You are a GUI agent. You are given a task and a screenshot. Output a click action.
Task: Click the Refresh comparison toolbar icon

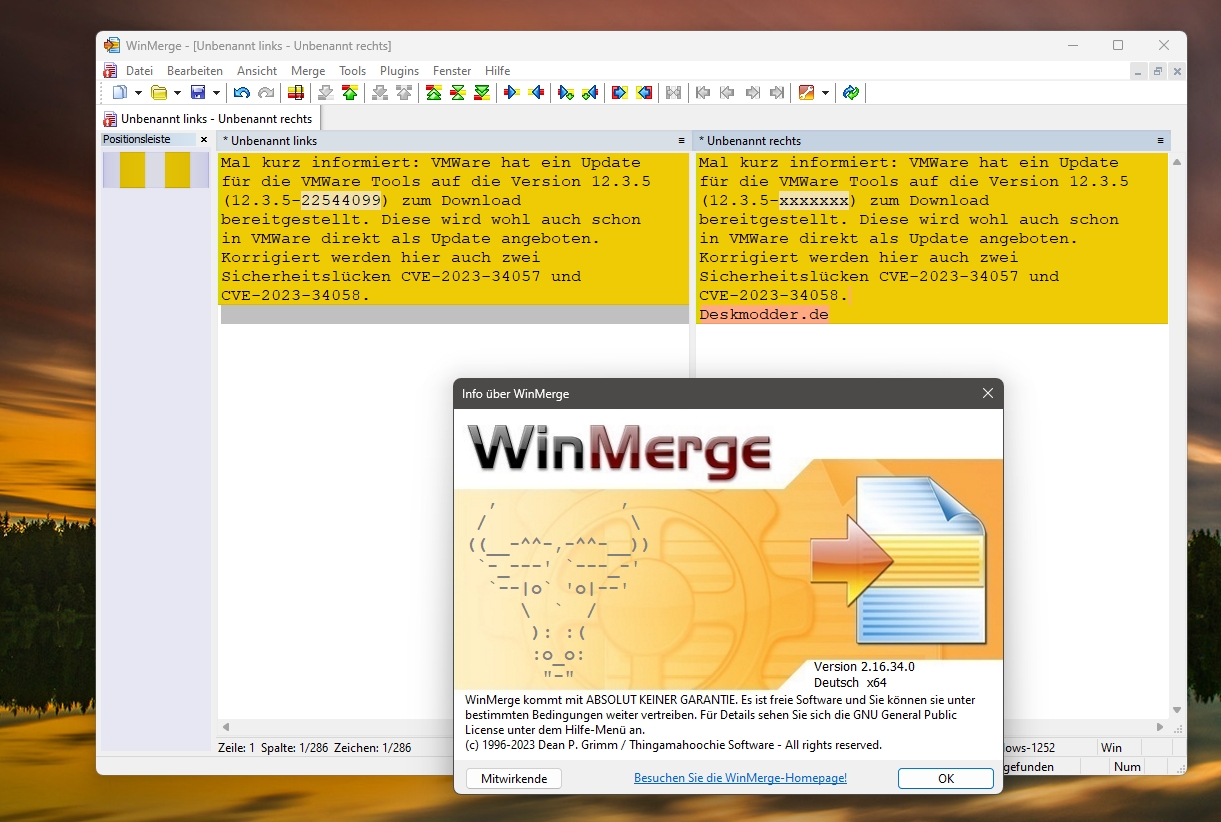(851, 93)
